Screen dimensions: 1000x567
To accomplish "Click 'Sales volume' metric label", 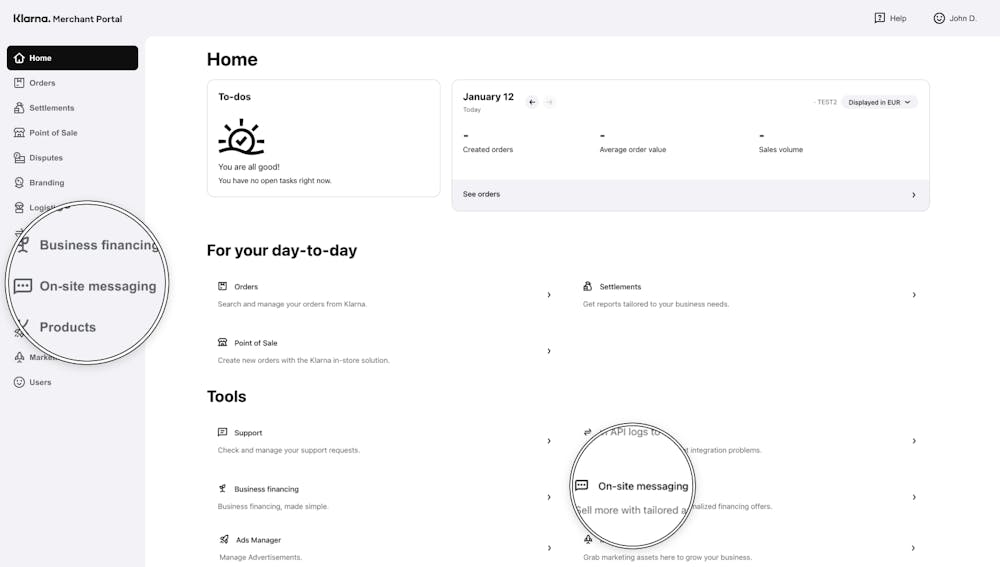I will pos(781,150).
